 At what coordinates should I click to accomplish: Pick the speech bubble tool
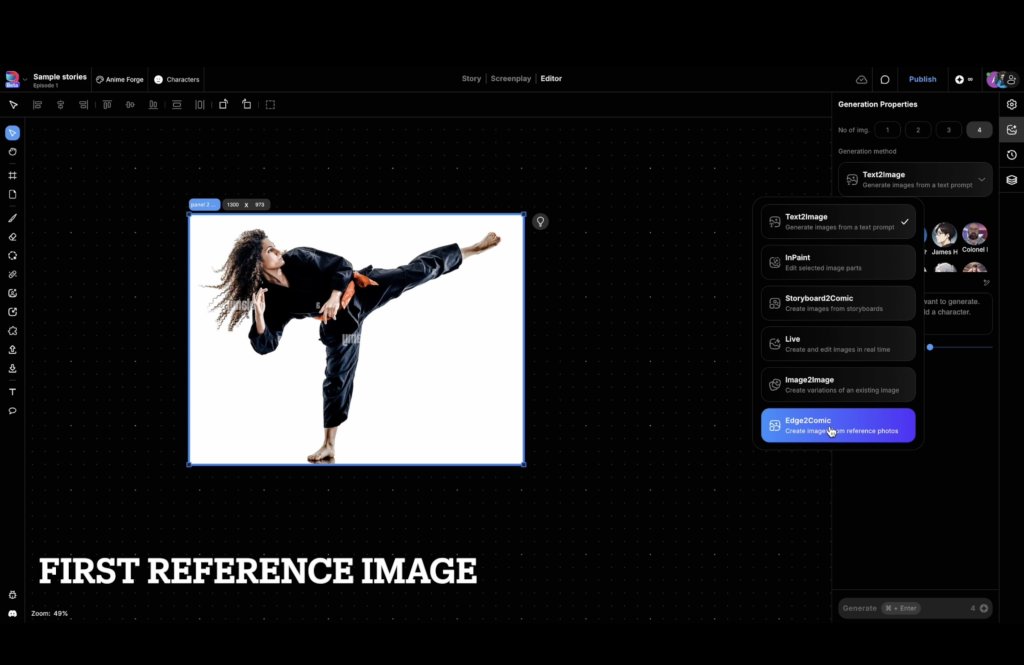(x=13, y=411)
